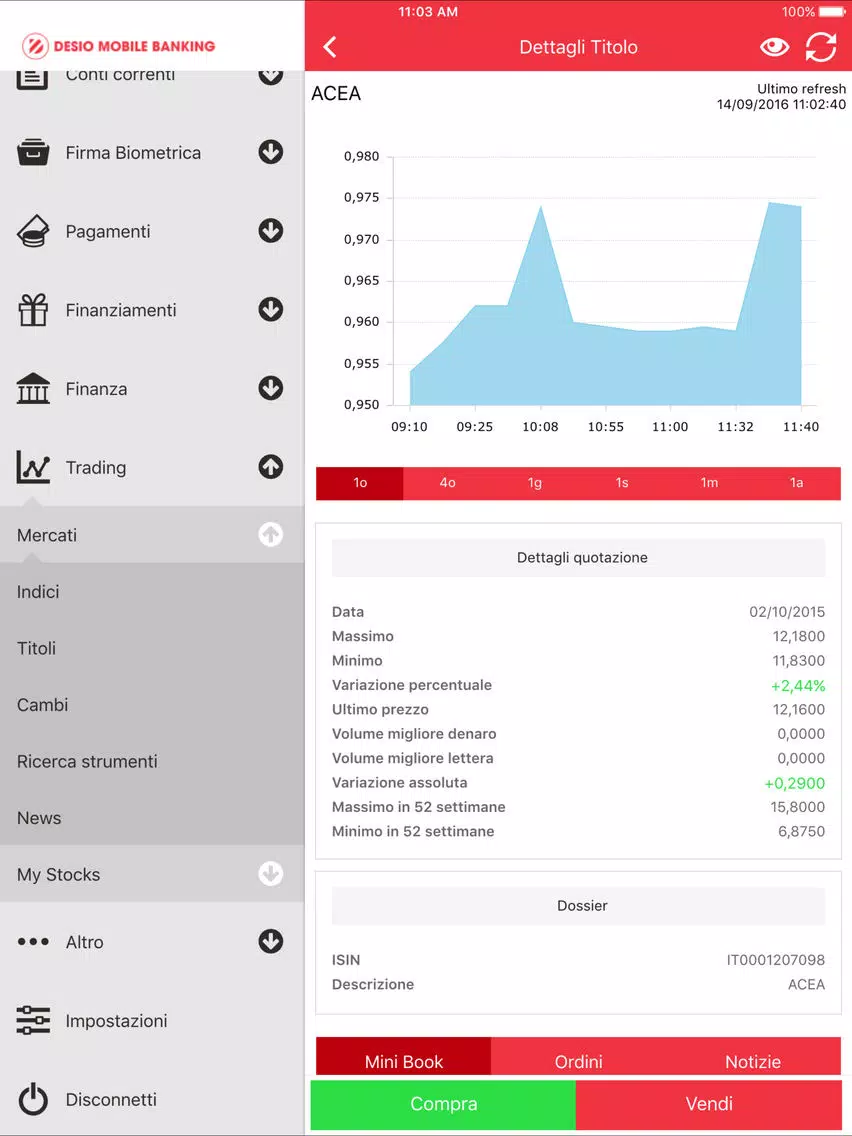Click the refresh icon in the top bar

click(x=821, y=47)
